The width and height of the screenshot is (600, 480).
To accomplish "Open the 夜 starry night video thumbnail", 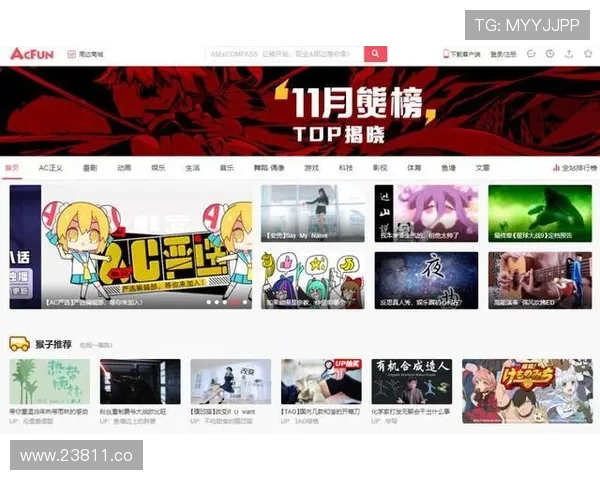I will click(x=426, y=280).
